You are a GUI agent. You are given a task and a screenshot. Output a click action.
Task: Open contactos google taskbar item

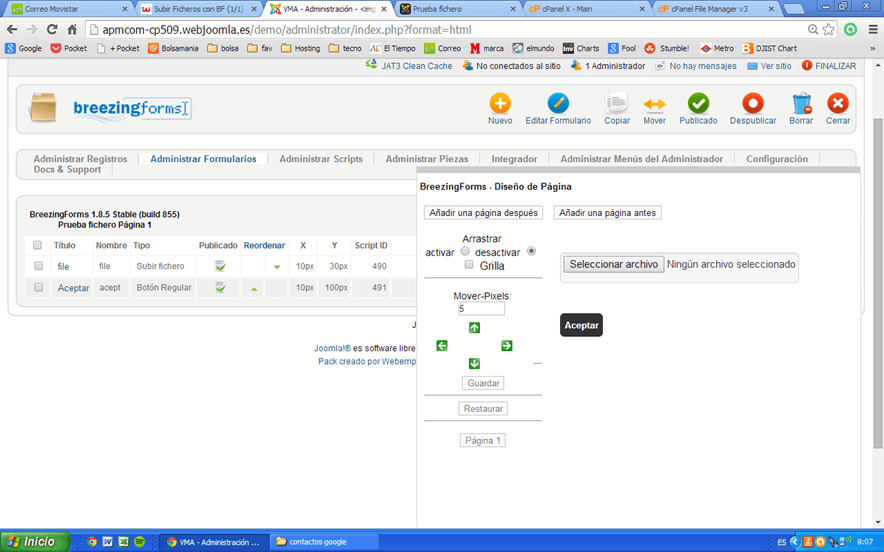point(323,542)
